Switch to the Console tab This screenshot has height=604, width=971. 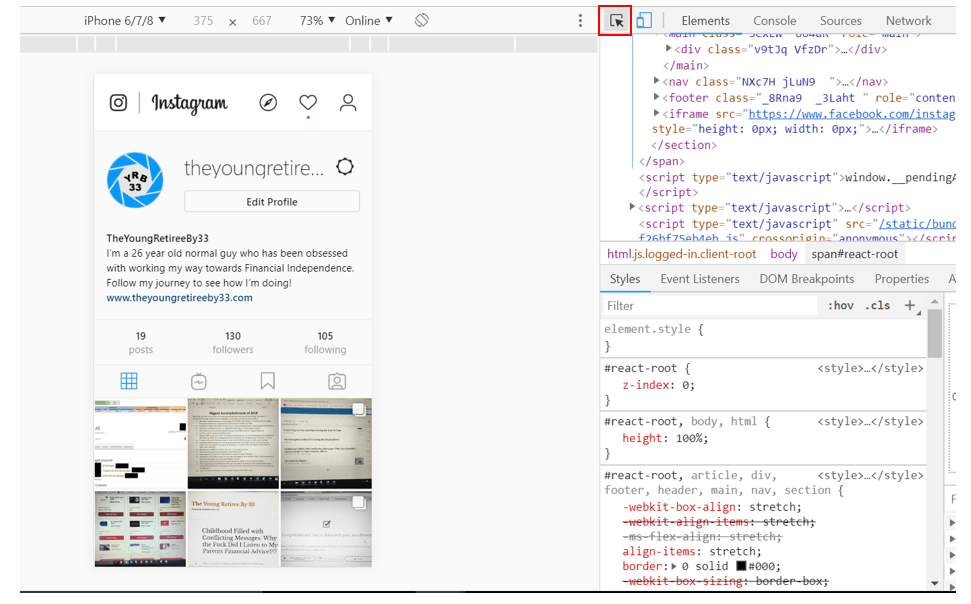click(774, 20)
